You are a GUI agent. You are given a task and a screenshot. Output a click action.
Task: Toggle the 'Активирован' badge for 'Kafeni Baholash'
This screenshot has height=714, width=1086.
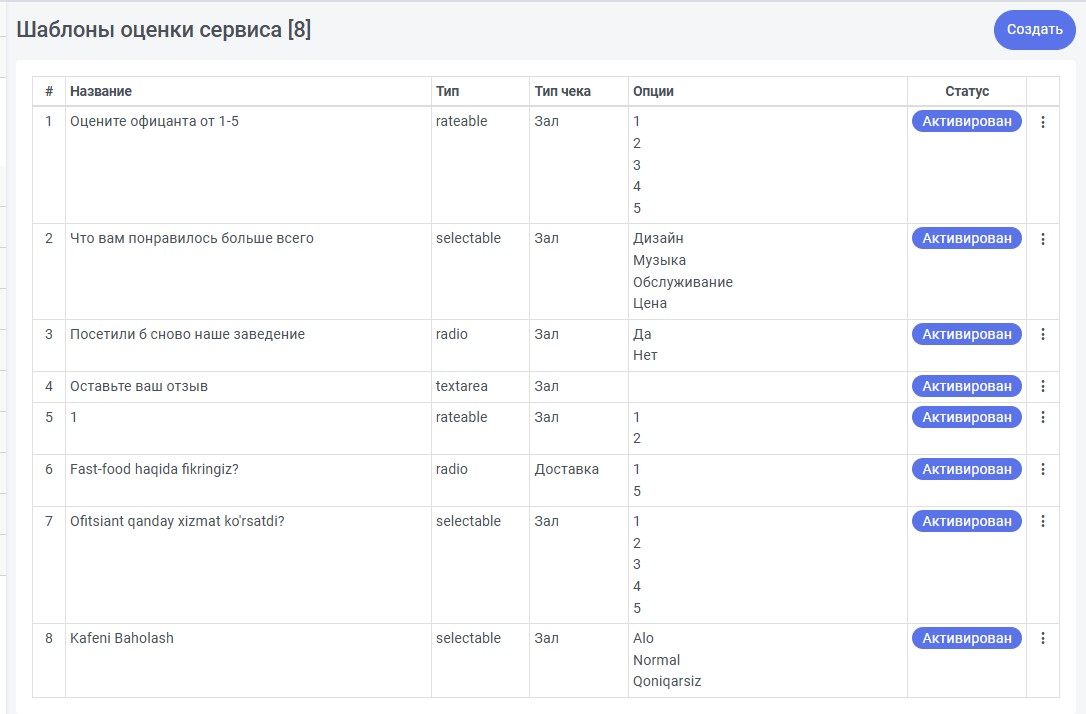966,639
